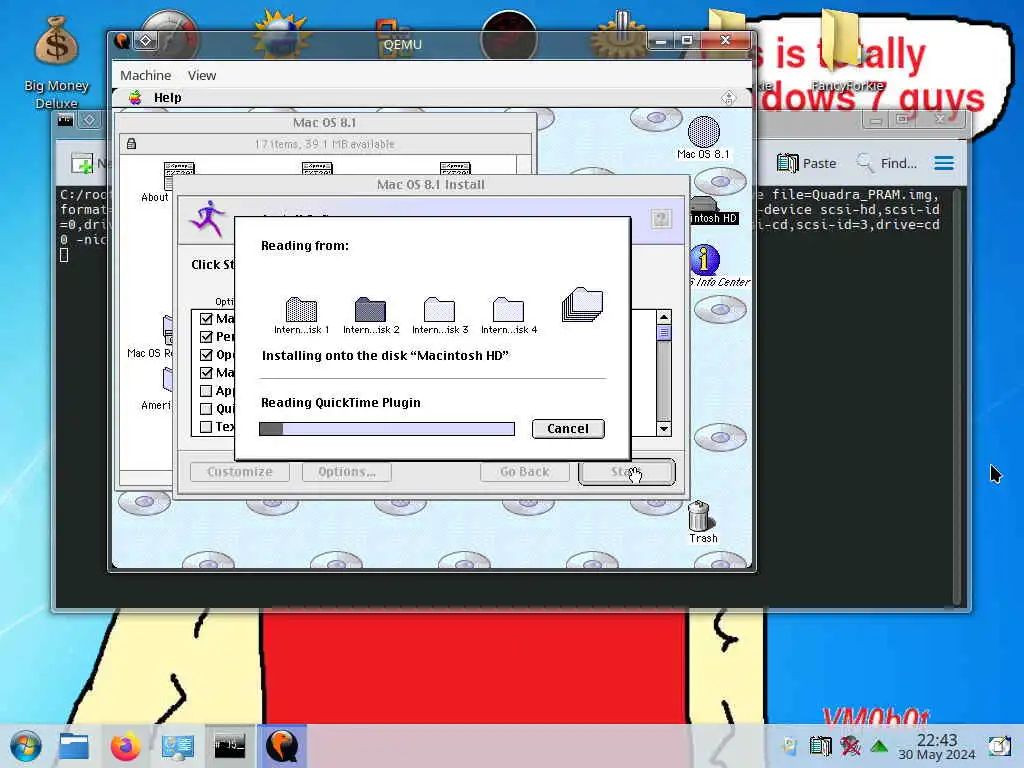Screen dimensions: 1024x768
Task: Click the terminal window title bar icon
Action: coord(65,120)
